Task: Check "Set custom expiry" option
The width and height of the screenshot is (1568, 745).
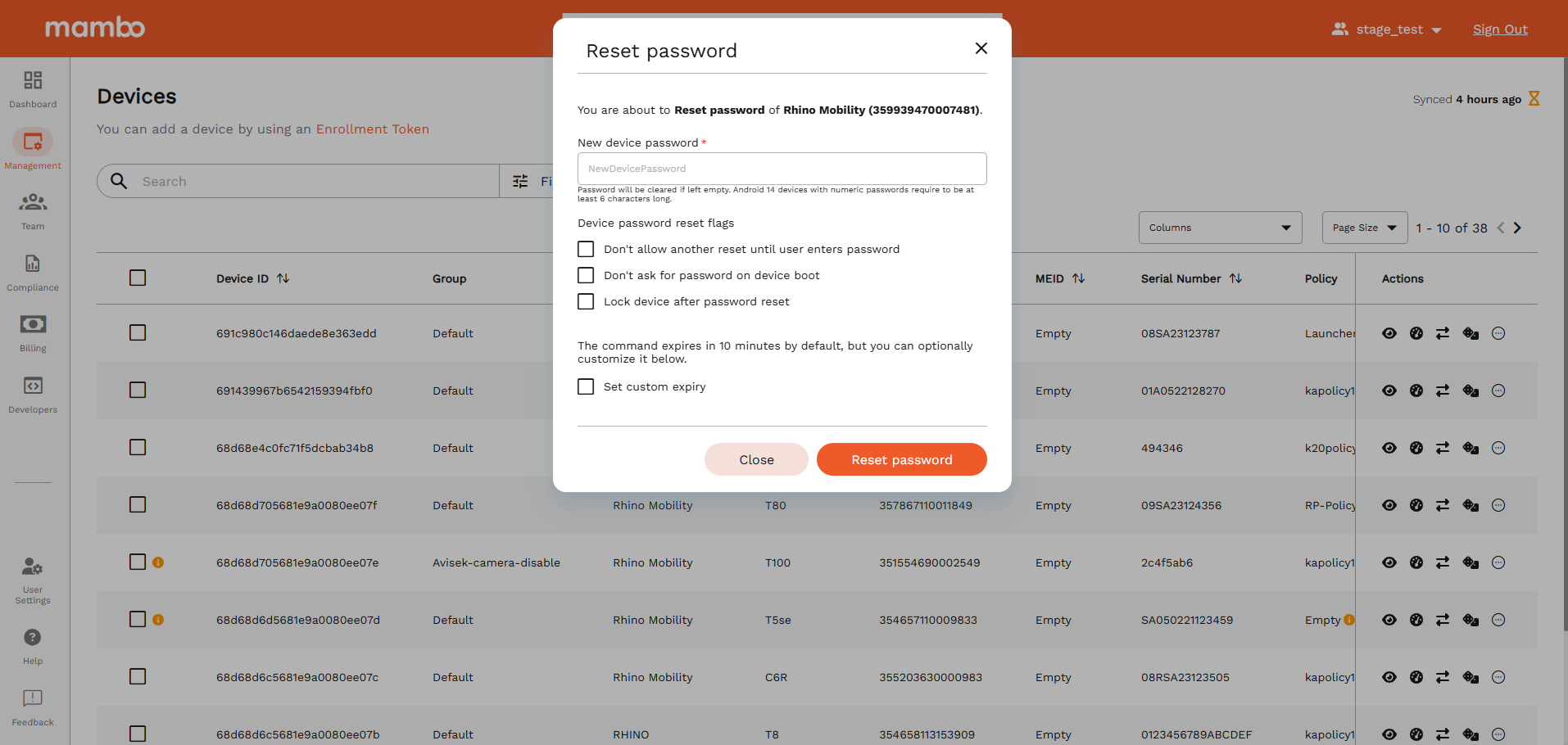Action: [585, 386]
